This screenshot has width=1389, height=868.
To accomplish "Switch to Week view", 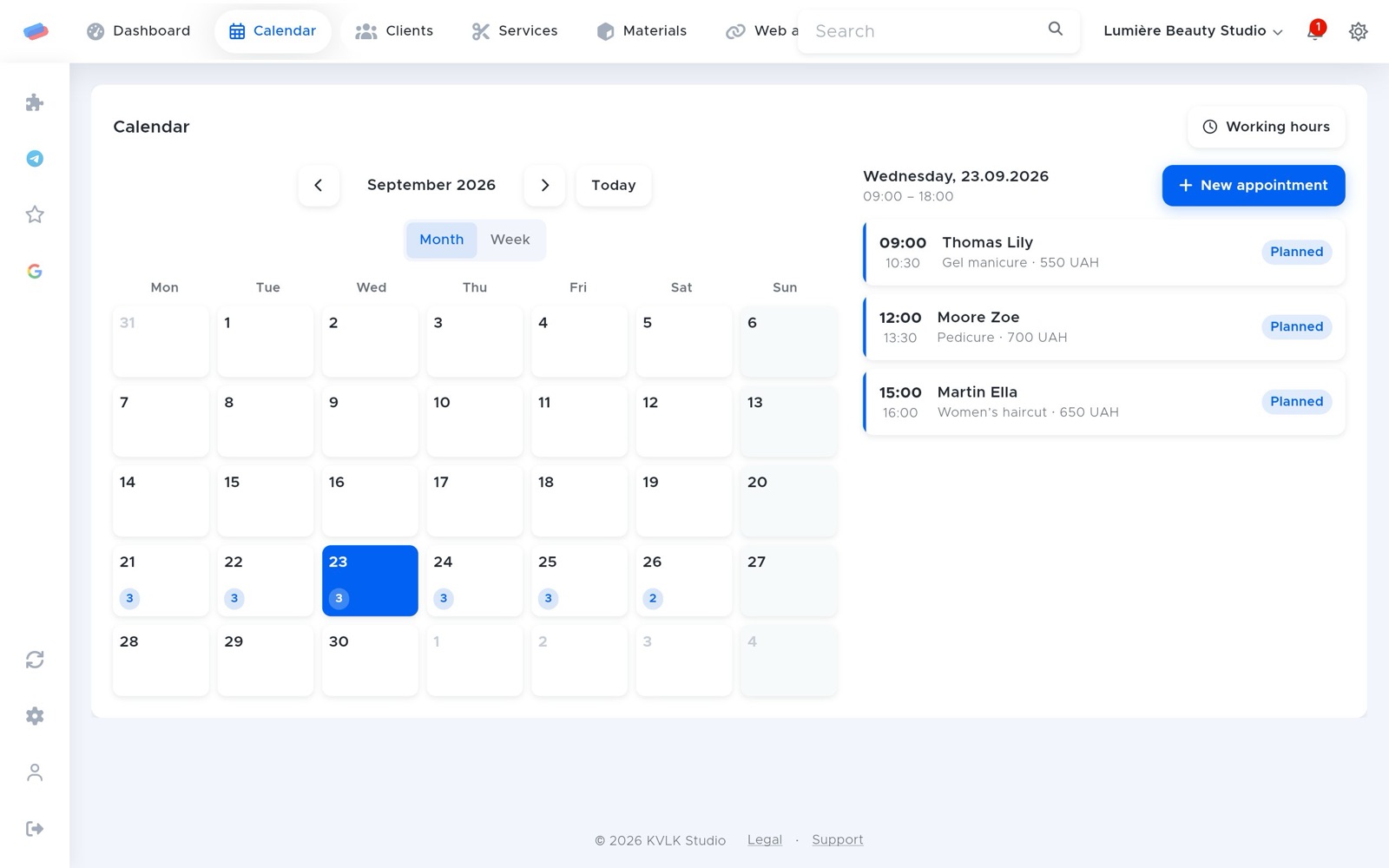I will click(x=510, y=240).
